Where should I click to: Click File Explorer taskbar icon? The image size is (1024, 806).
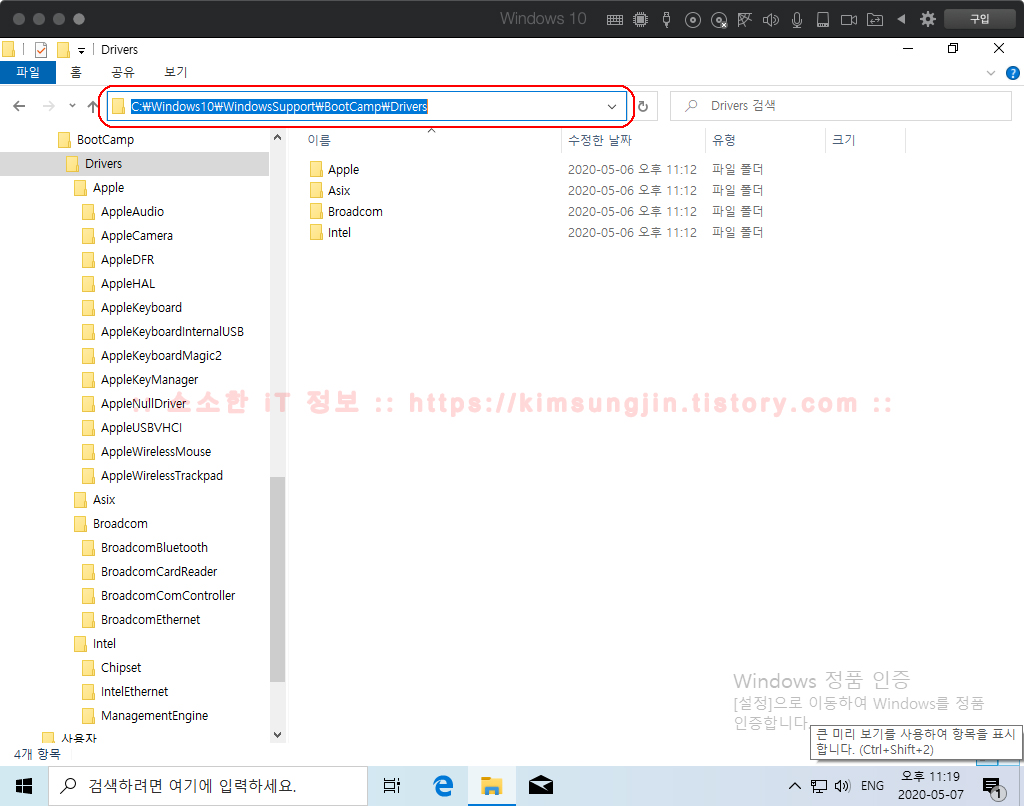coord(491,786)
